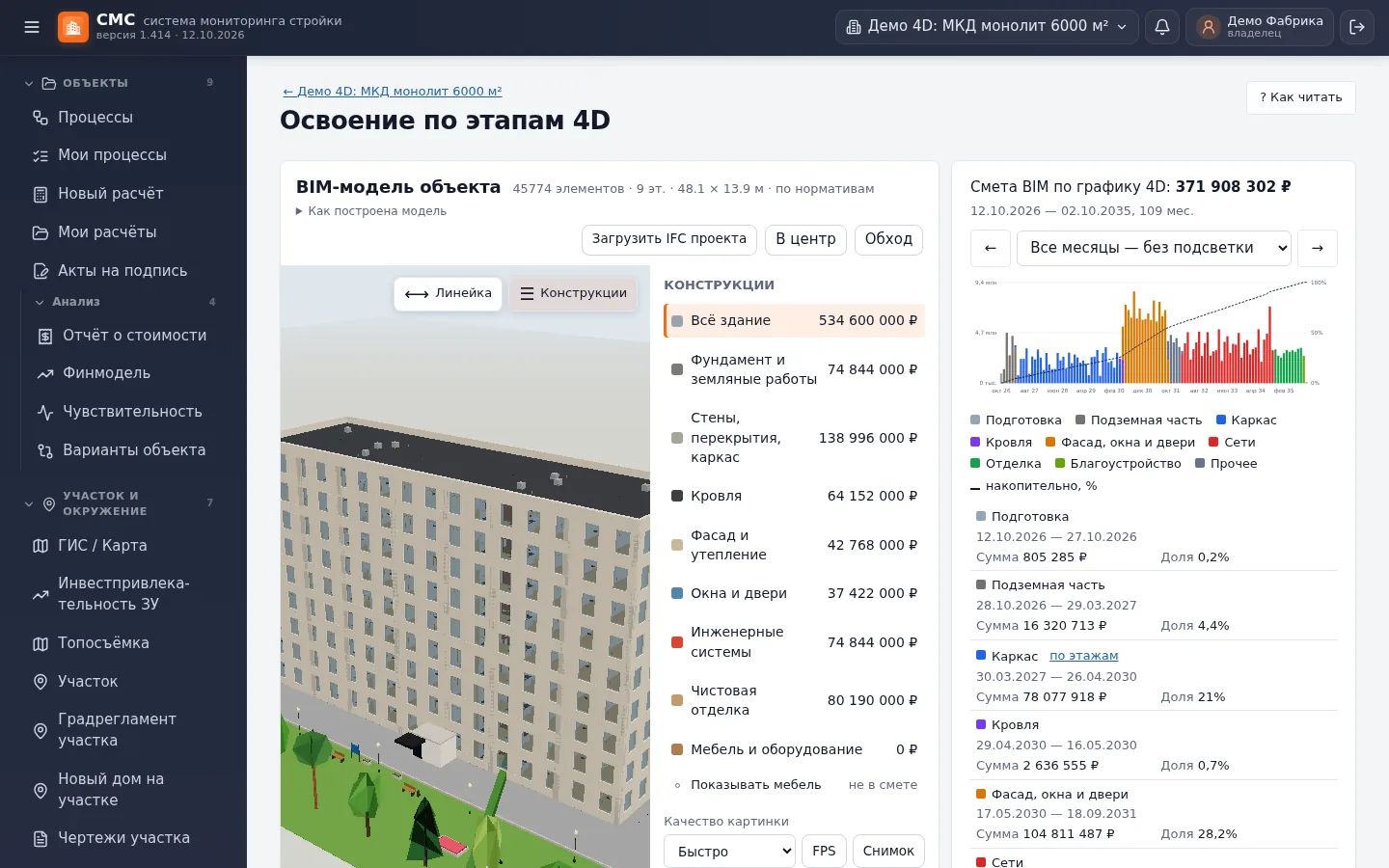The height and width of the screenshot is (868, 1389).
Task: Click the Отчёт о стоимости icon
Action: (x=45, y=336)
